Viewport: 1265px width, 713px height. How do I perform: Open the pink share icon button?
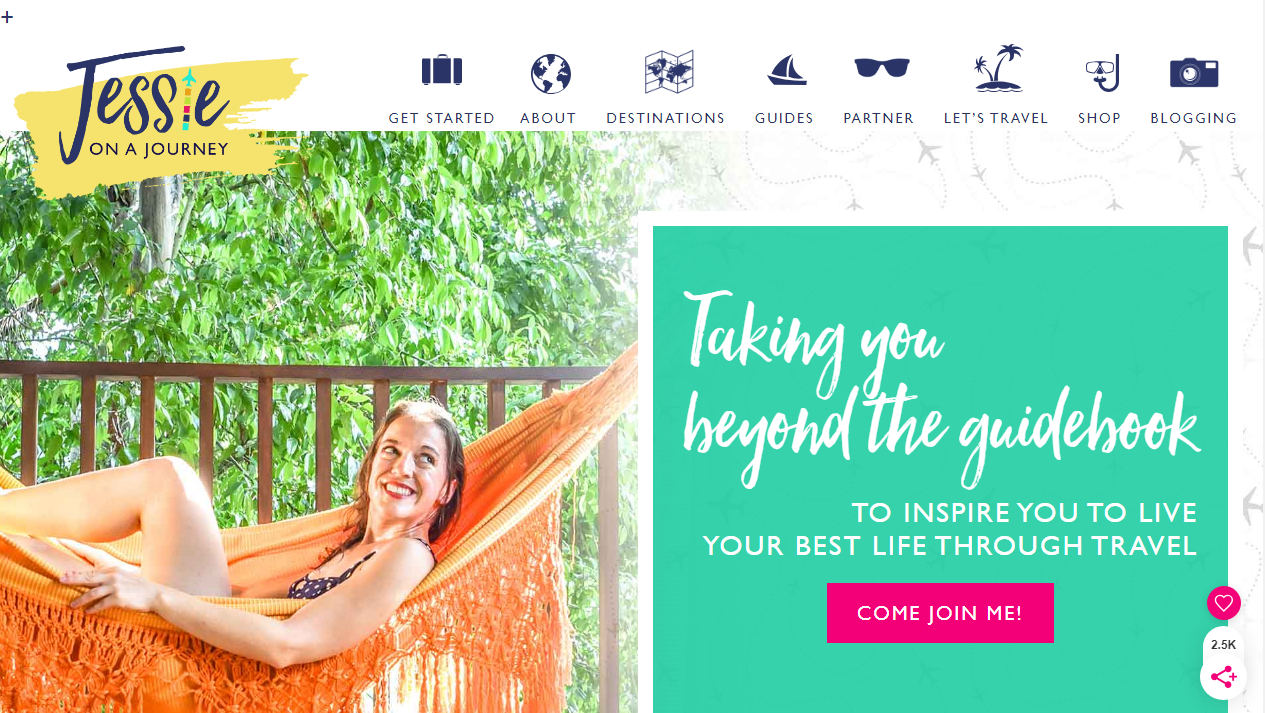tap(1223, 677)
